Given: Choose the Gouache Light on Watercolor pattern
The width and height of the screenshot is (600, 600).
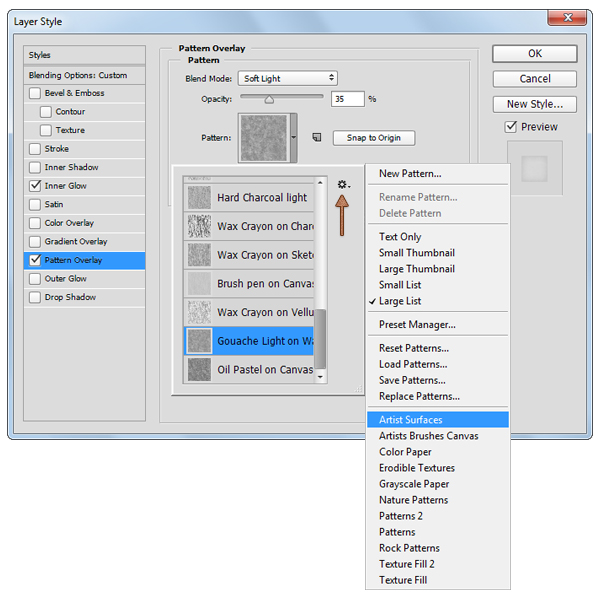Looking at the screenshot, I should (249, 341).
